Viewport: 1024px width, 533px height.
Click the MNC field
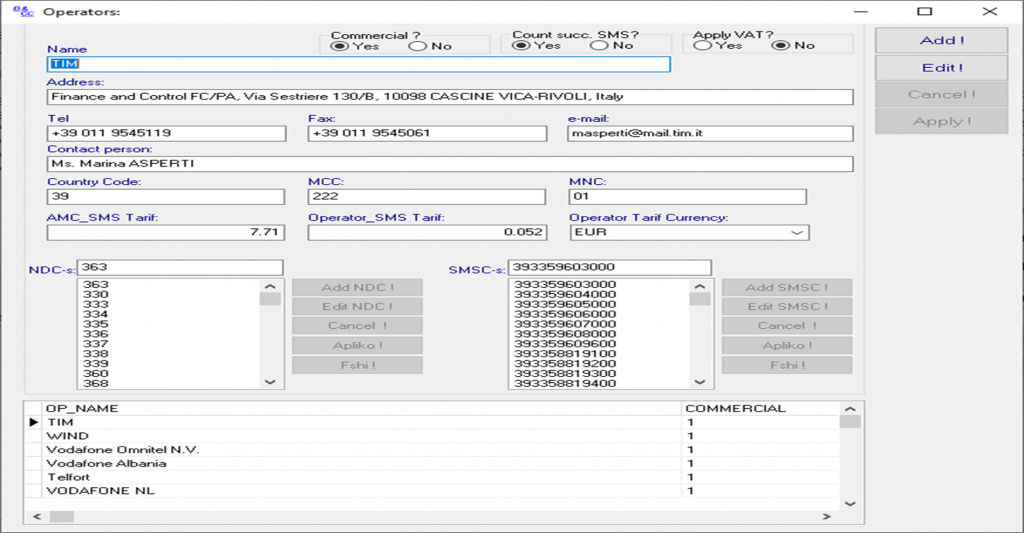[688, 197]
